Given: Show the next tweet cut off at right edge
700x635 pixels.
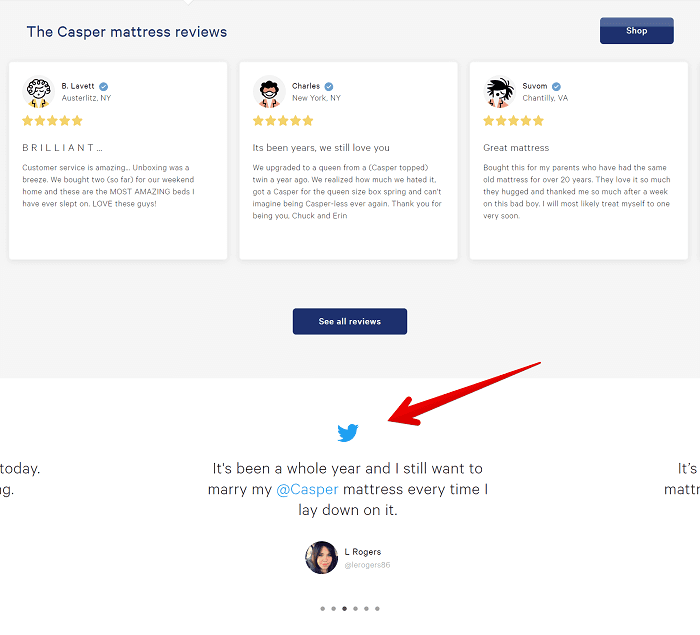Looking at the screenshot, I should (682, 479).
